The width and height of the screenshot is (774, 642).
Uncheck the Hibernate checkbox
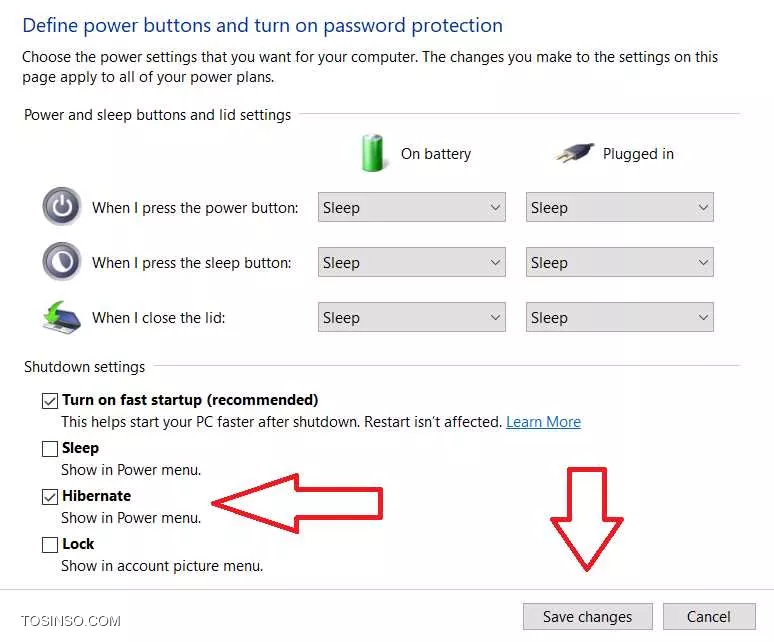coord(50,496)
